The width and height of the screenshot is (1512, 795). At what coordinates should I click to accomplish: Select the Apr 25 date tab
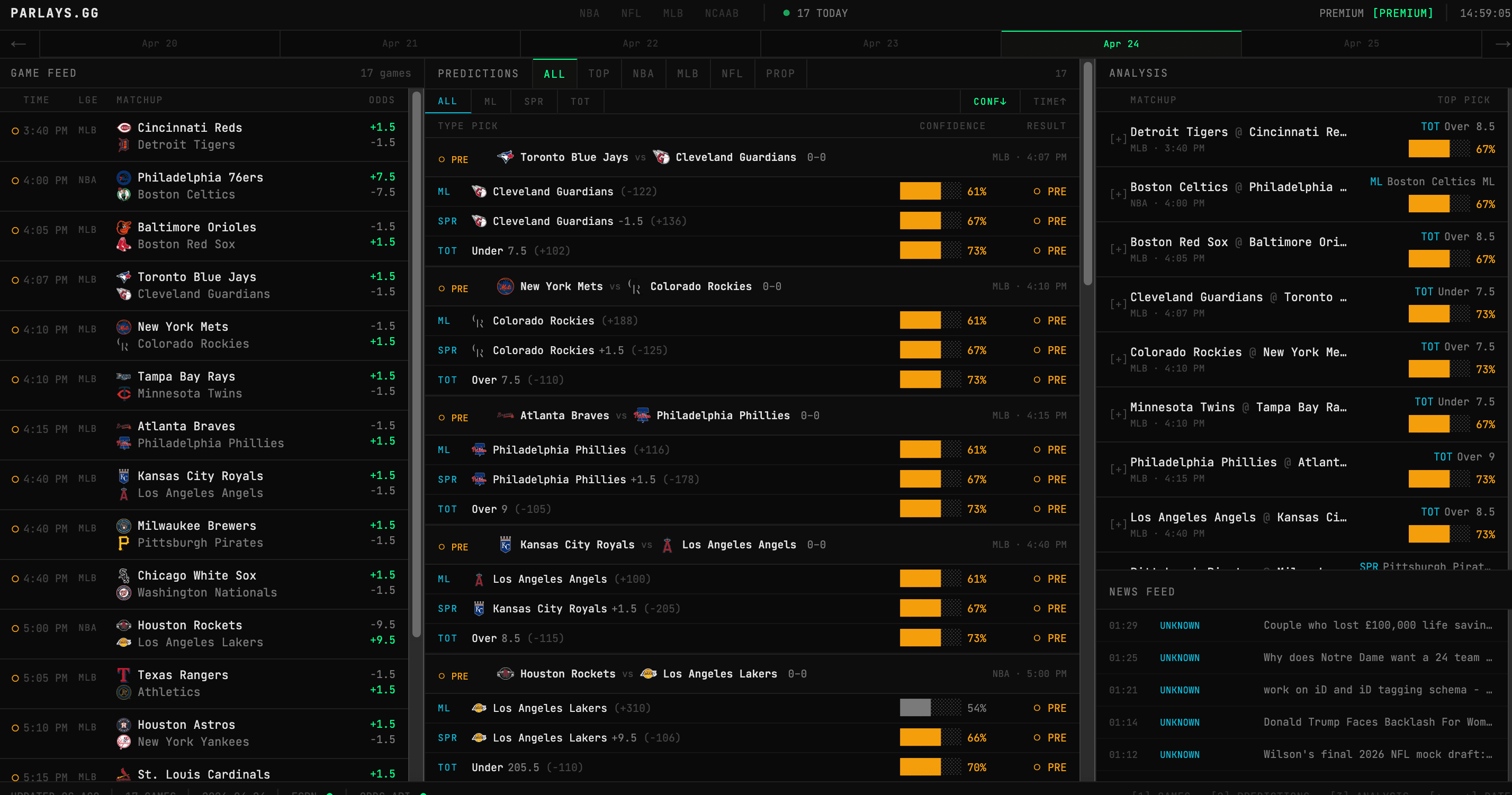click(x=1361, y=44)
